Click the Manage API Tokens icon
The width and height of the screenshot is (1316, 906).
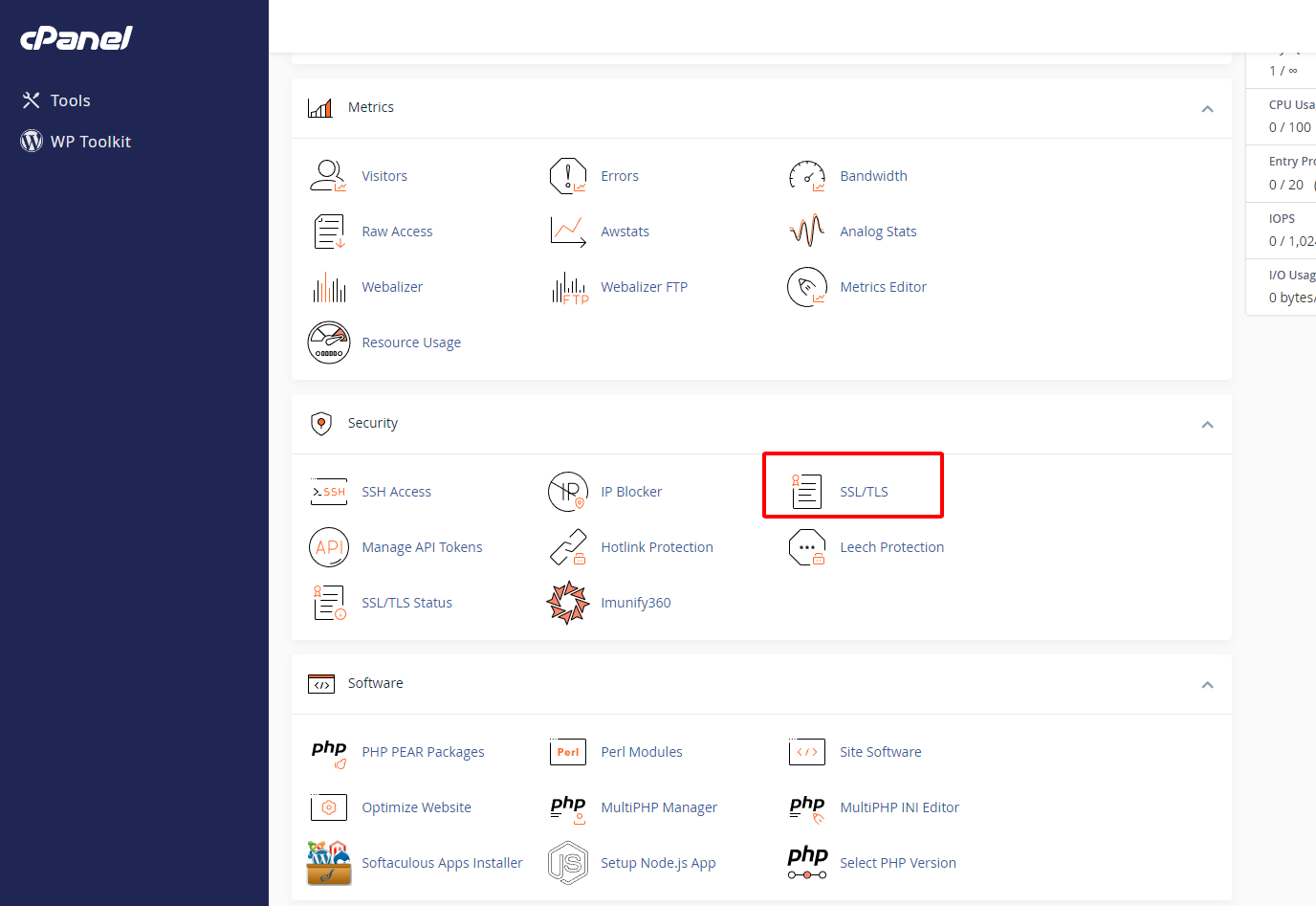(x=328, y=547)
